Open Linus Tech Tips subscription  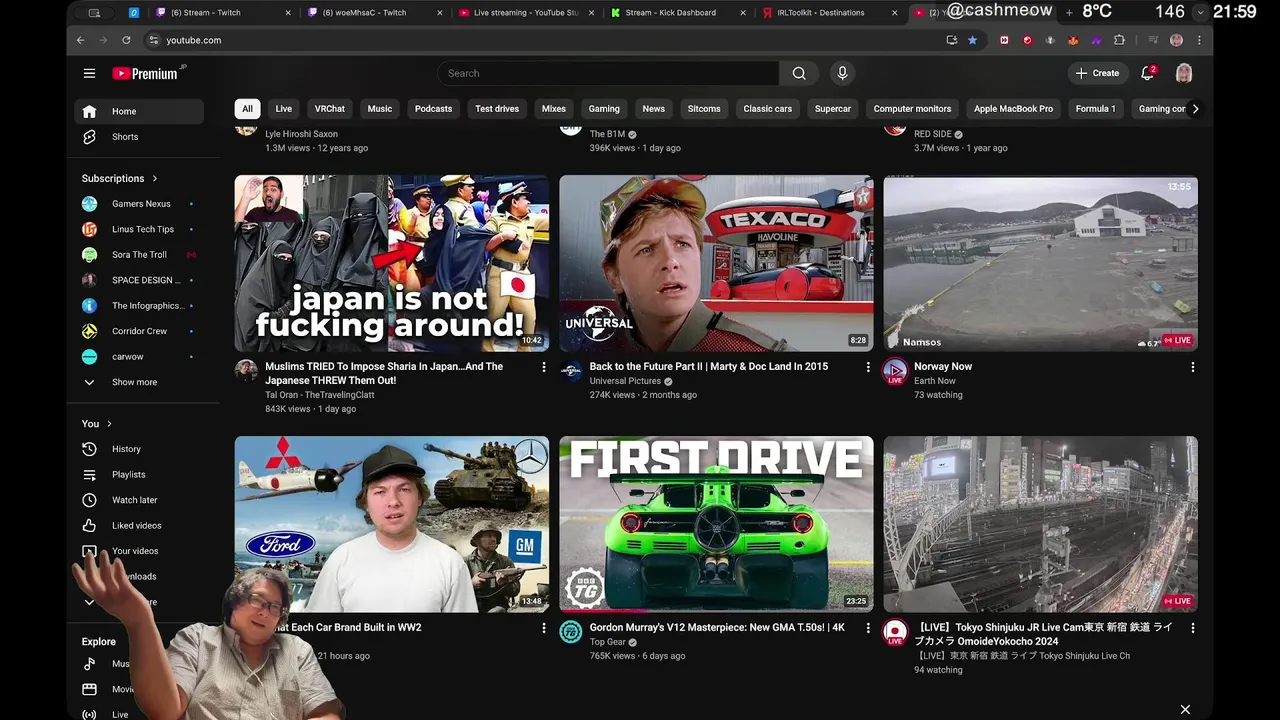point(139,229)
